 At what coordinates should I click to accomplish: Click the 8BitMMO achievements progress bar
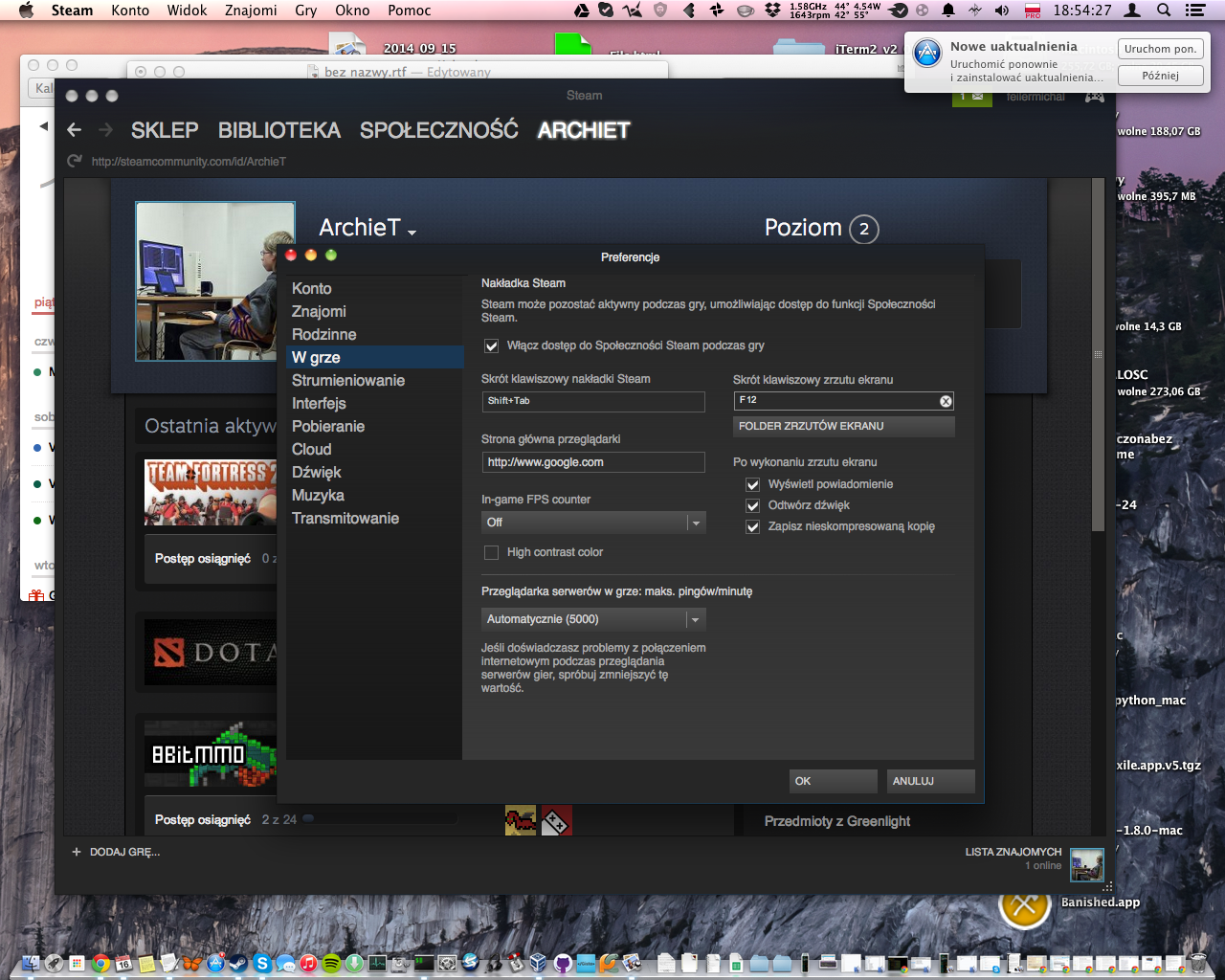coord(379,819)
